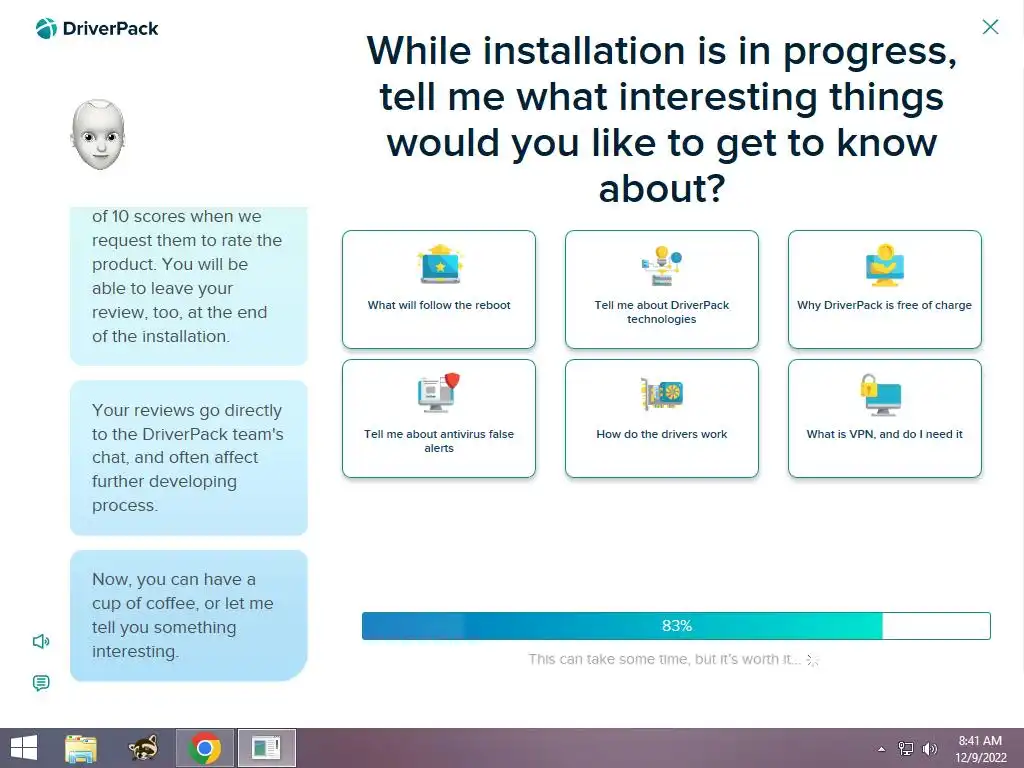Click the graphics card drivers icon
1024x768 pixels.
click(x=662, y=393)
